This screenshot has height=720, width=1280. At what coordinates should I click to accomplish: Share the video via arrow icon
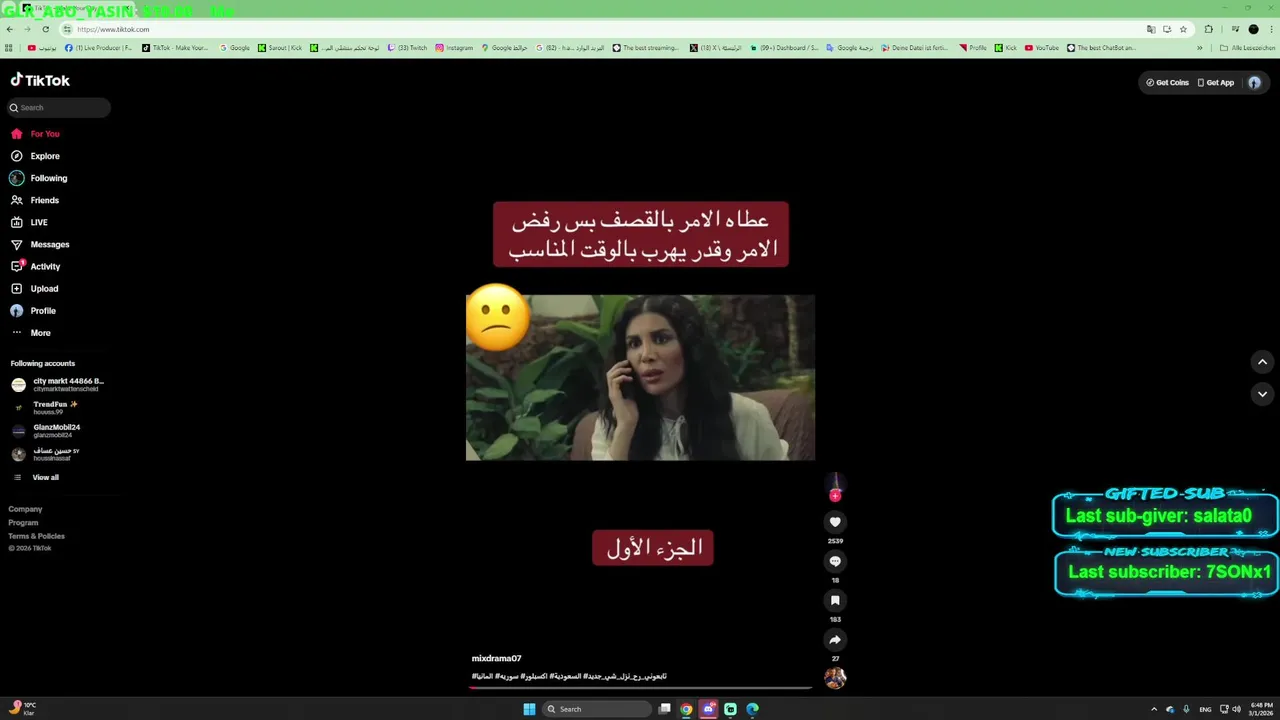[x=835, y=640]
